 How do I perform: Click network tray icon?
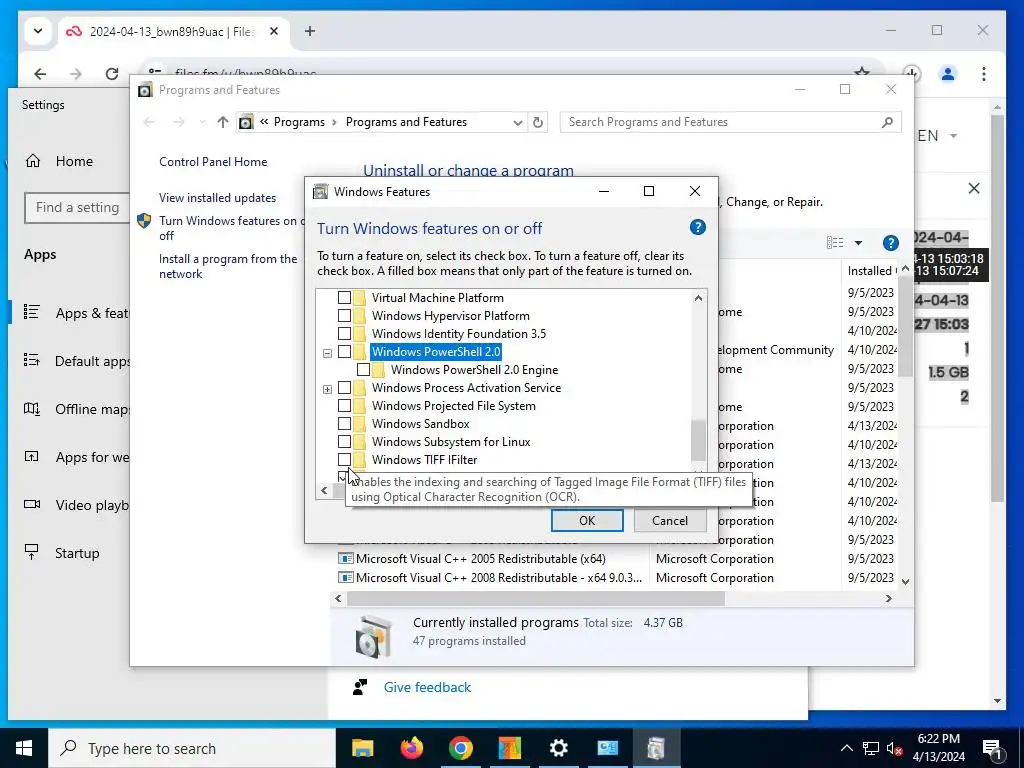[x=871, y=748]
